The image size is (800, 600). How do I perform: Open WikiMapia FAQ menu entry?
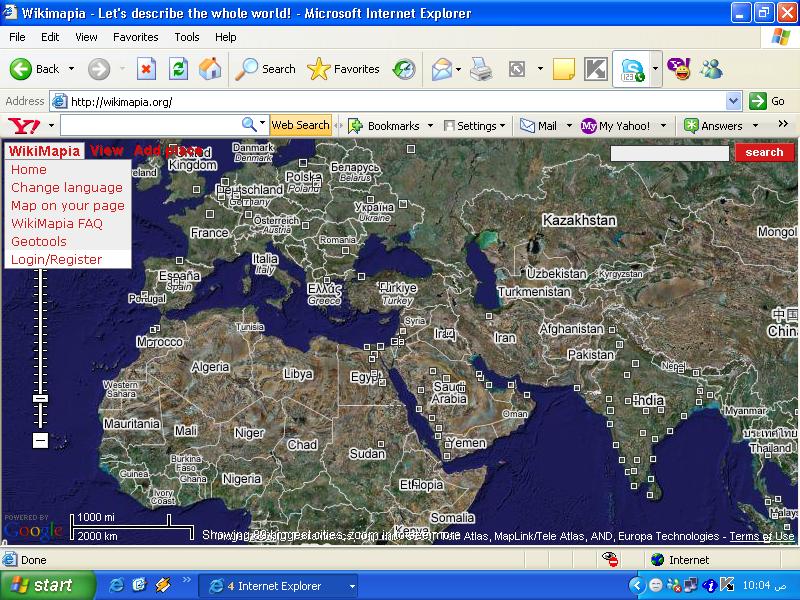click(x=68, y=223)
